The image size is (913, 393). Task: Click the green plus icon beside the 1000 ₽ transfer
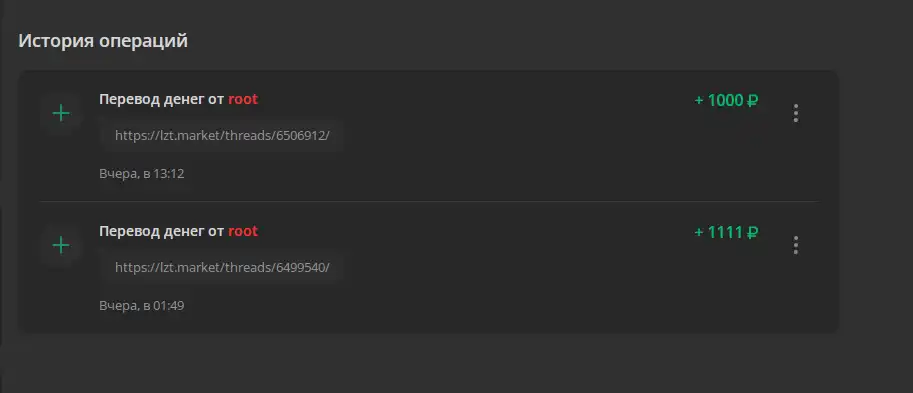(61, 114)
